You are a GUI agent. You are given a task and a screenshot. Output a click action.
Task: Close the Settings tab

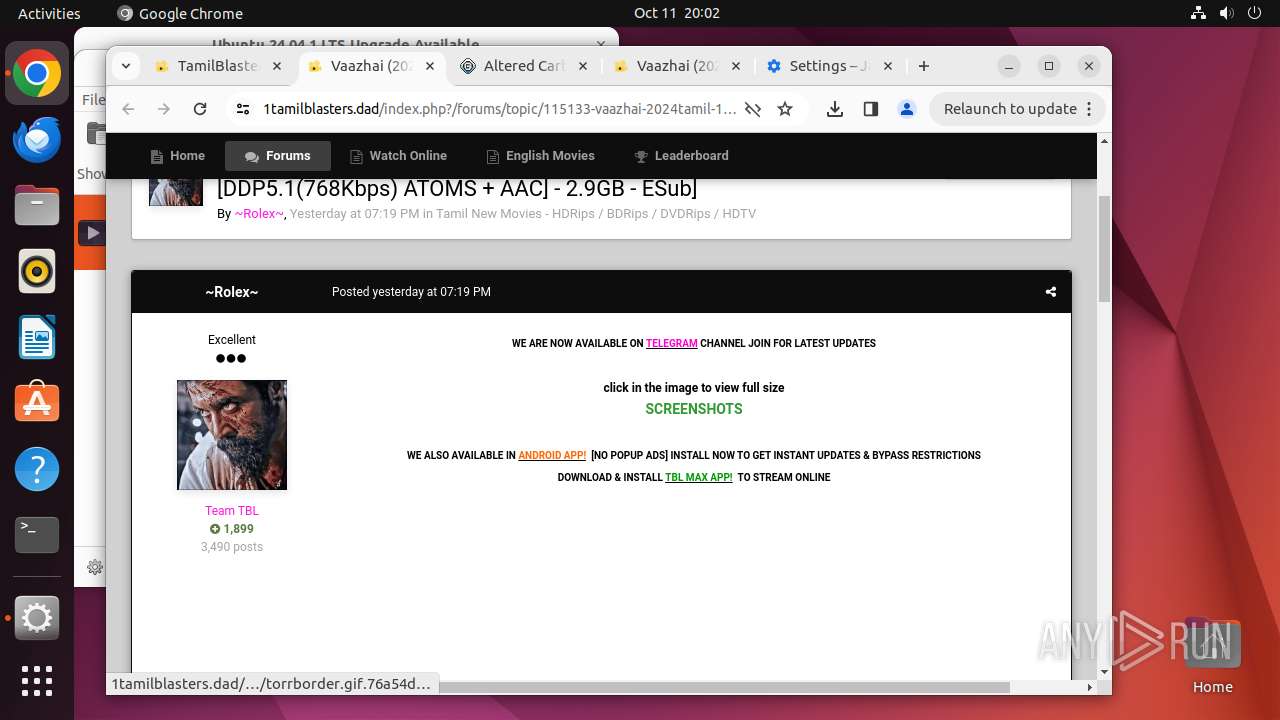click(x=888, y=66)
